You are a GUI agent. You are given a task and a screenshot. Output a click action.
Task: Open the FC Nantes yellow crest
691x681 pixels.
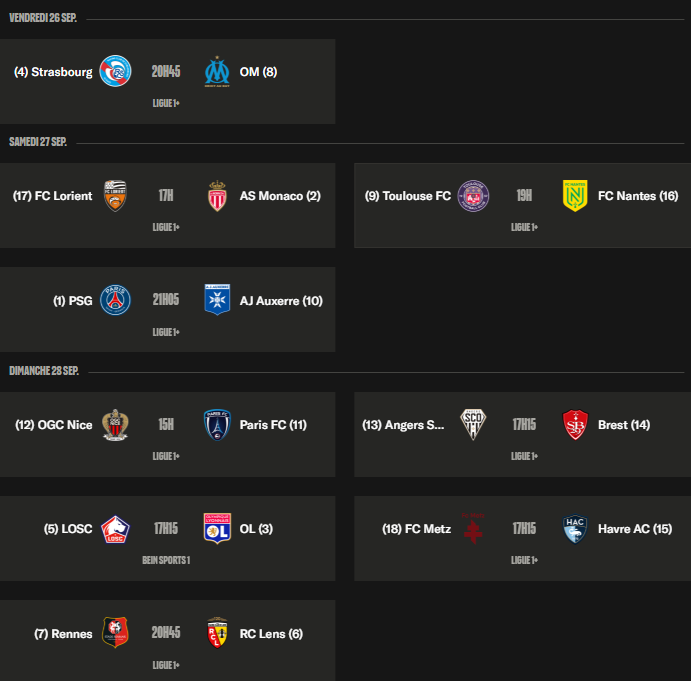coord(575,196)
